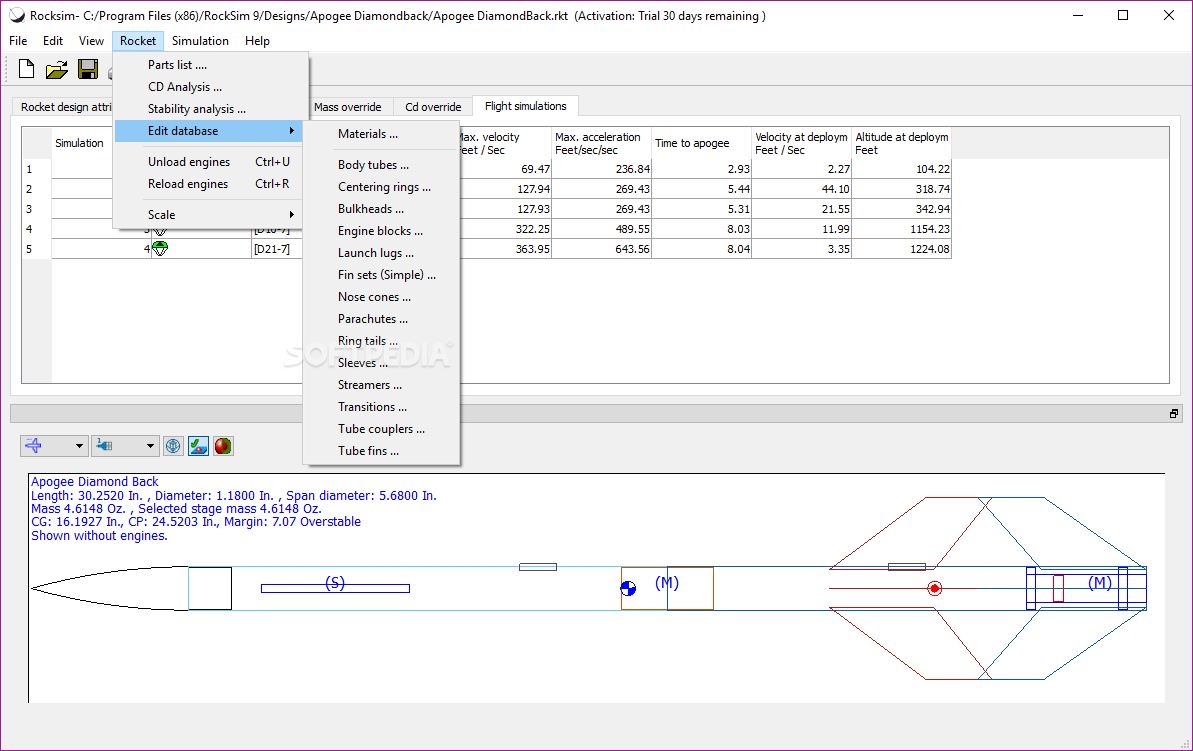Image resolution: width=1193 pixels, height=751 pixels.
Task: Select simulation row 2 header
Action: click(x=37, y=189)
